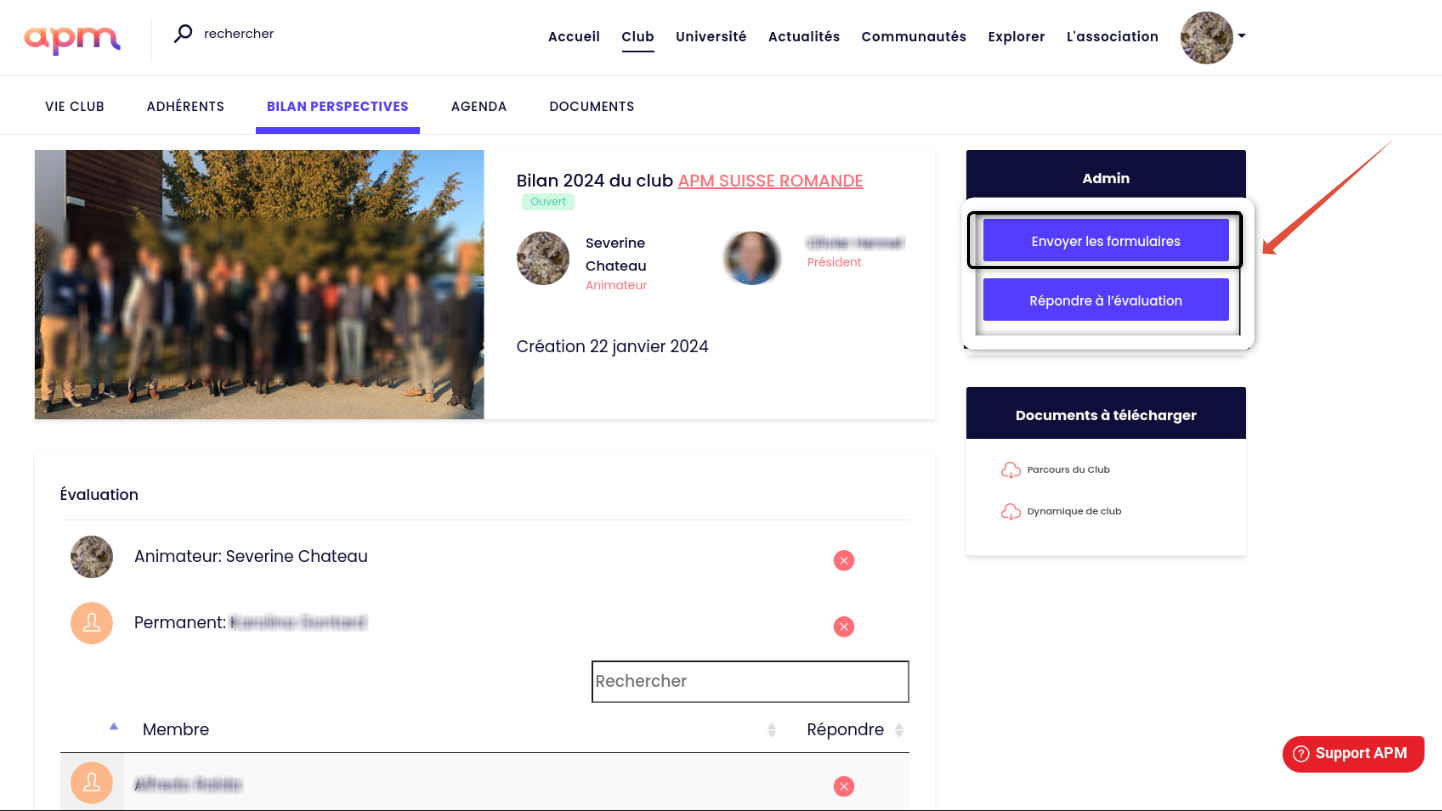Click cloud download icon beside Dynamique de club
This screenshot has width=1442, height=811.
(x=1011, y=512)
